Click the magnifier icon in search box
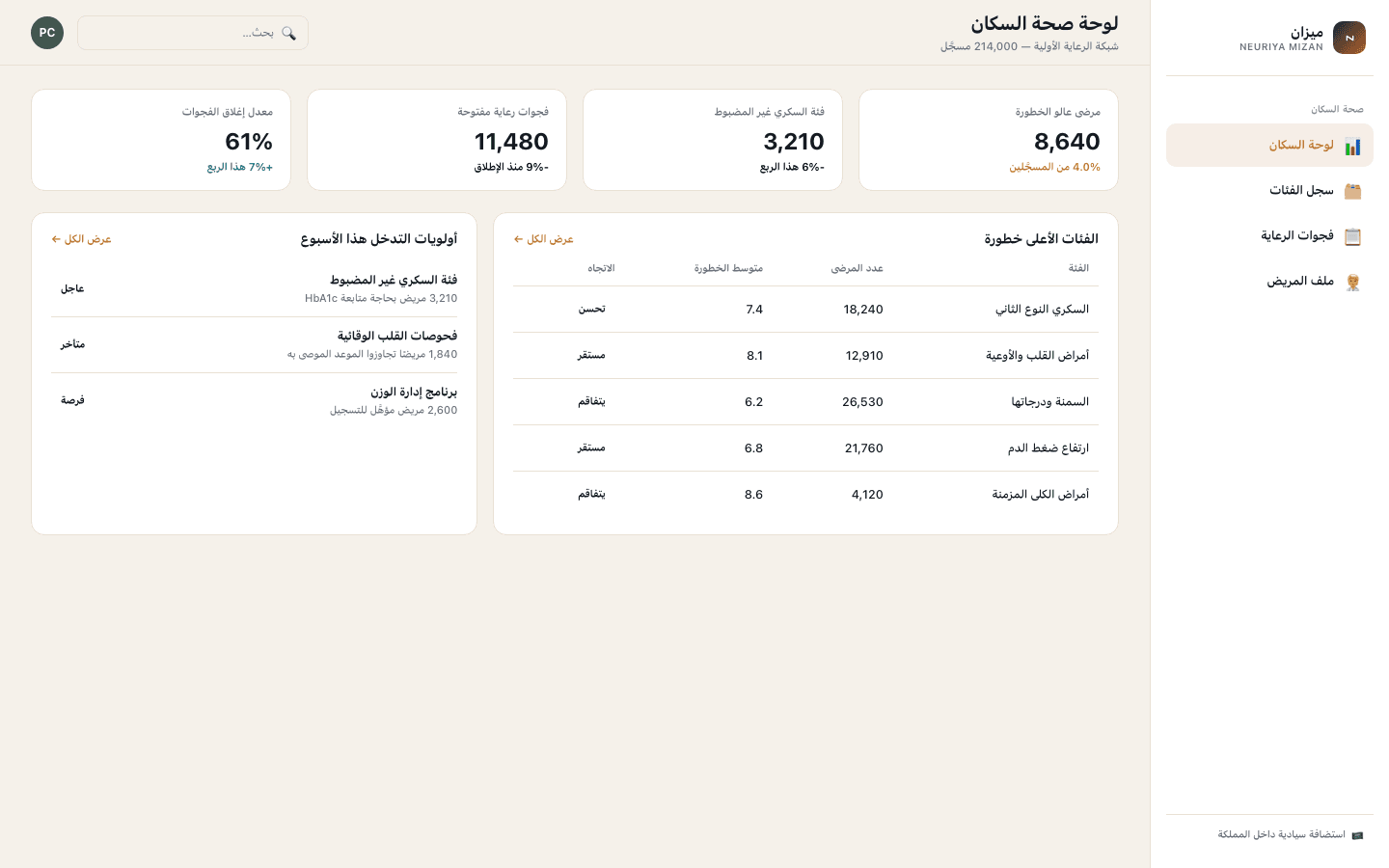 [288, 33]
